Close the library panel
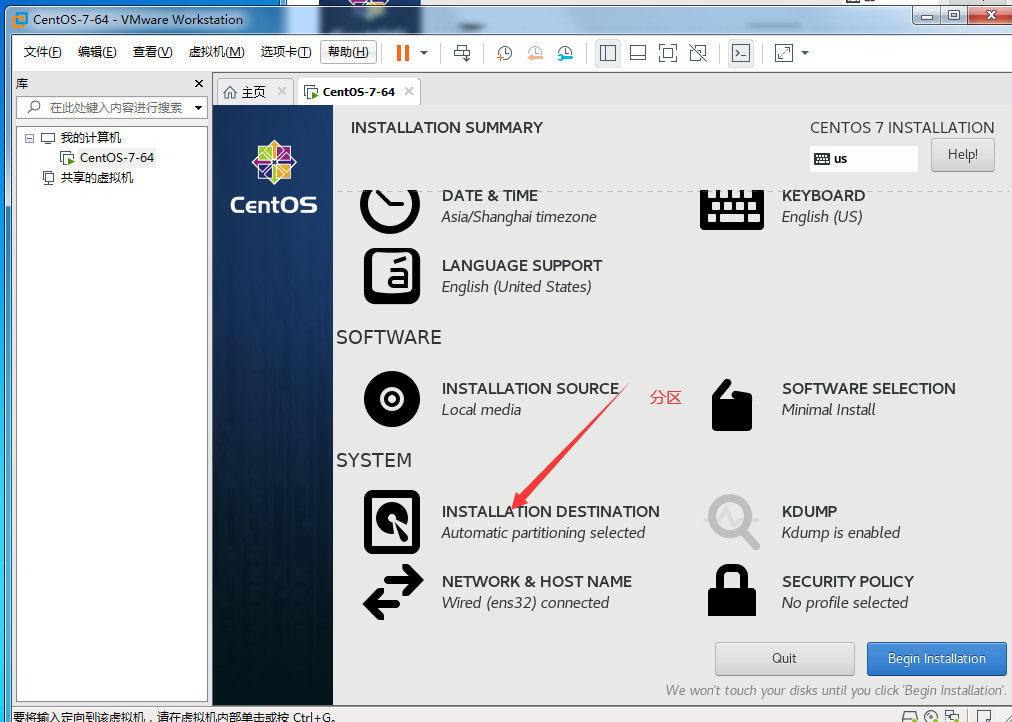 tap(199, 83)
